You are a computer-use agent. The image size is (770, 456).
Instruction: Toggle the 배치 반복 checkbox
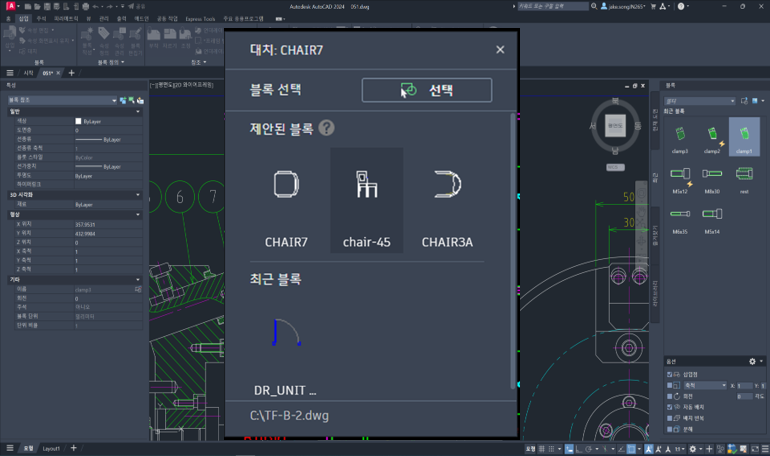point(669,418)
